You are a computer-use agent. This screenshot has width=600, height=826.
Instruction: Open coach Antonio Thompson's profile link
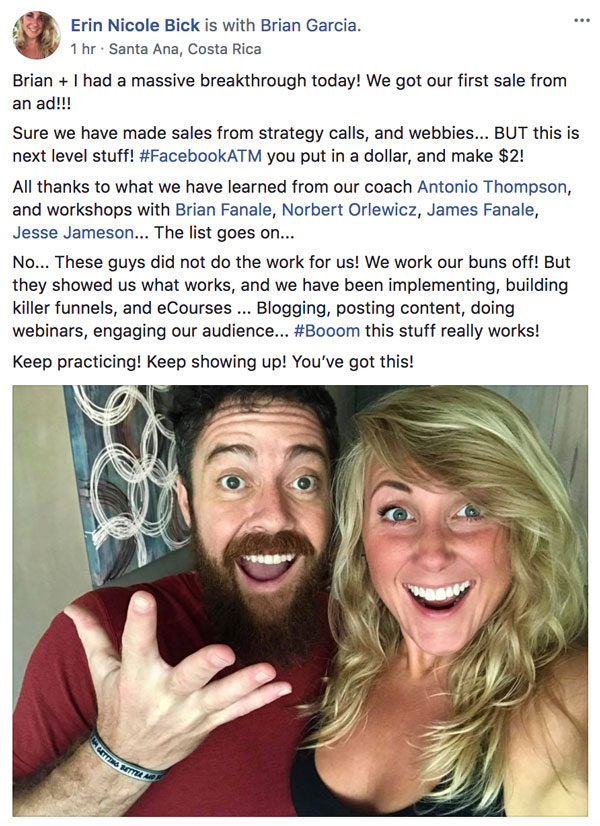coord(492,186)
